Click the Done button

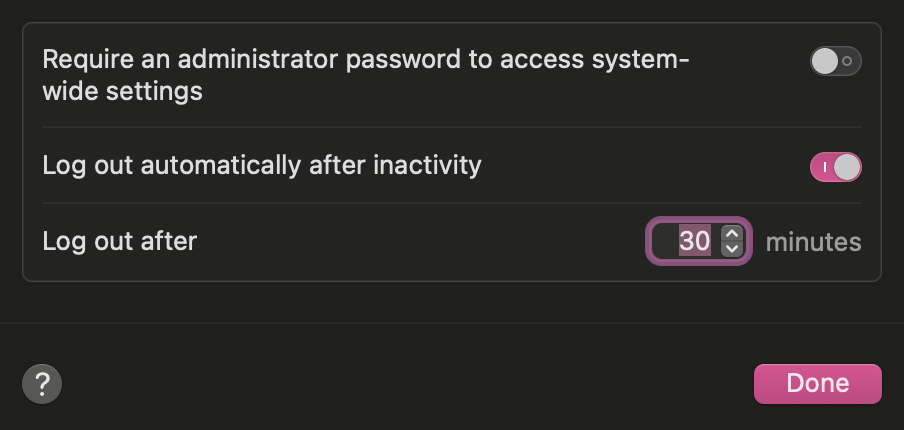(817, 384)
